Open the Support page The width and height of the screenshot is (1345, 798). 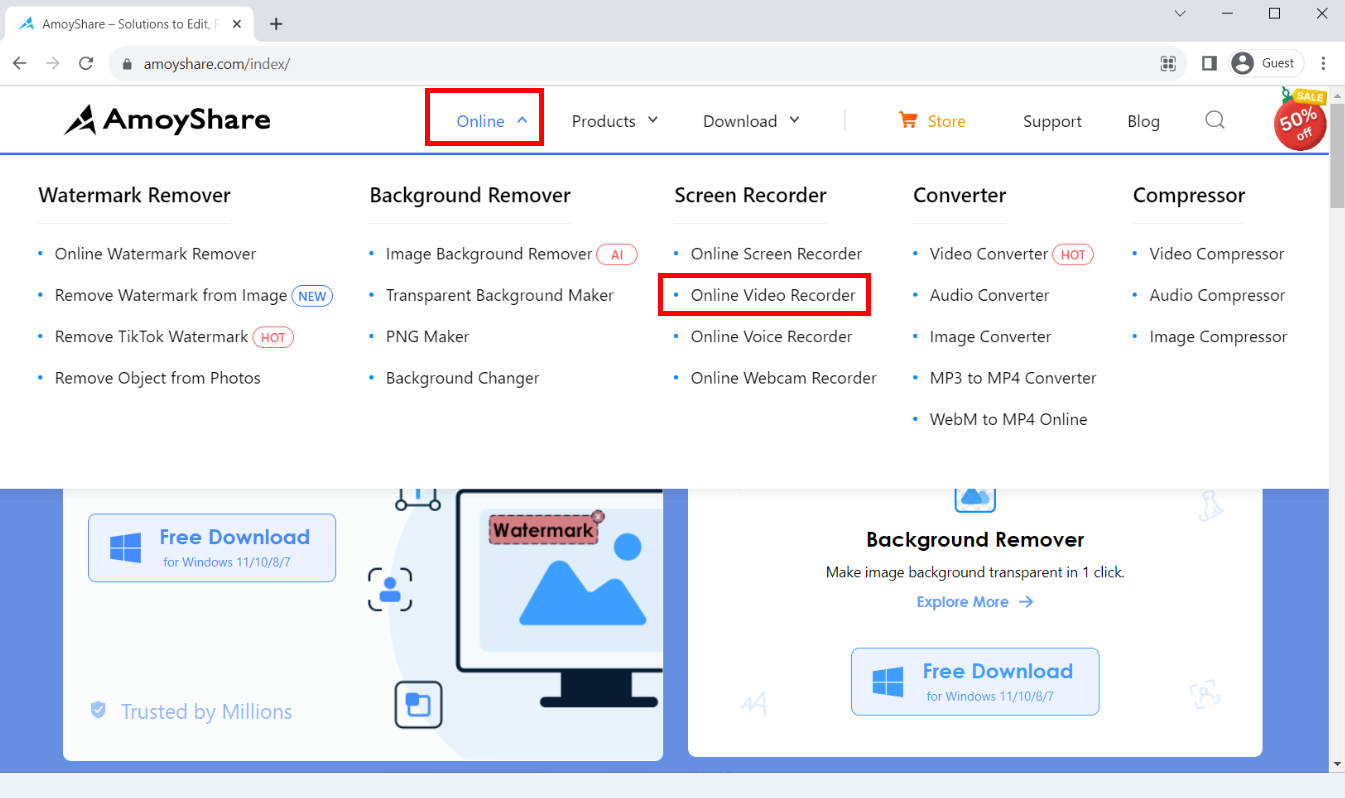1052,121
